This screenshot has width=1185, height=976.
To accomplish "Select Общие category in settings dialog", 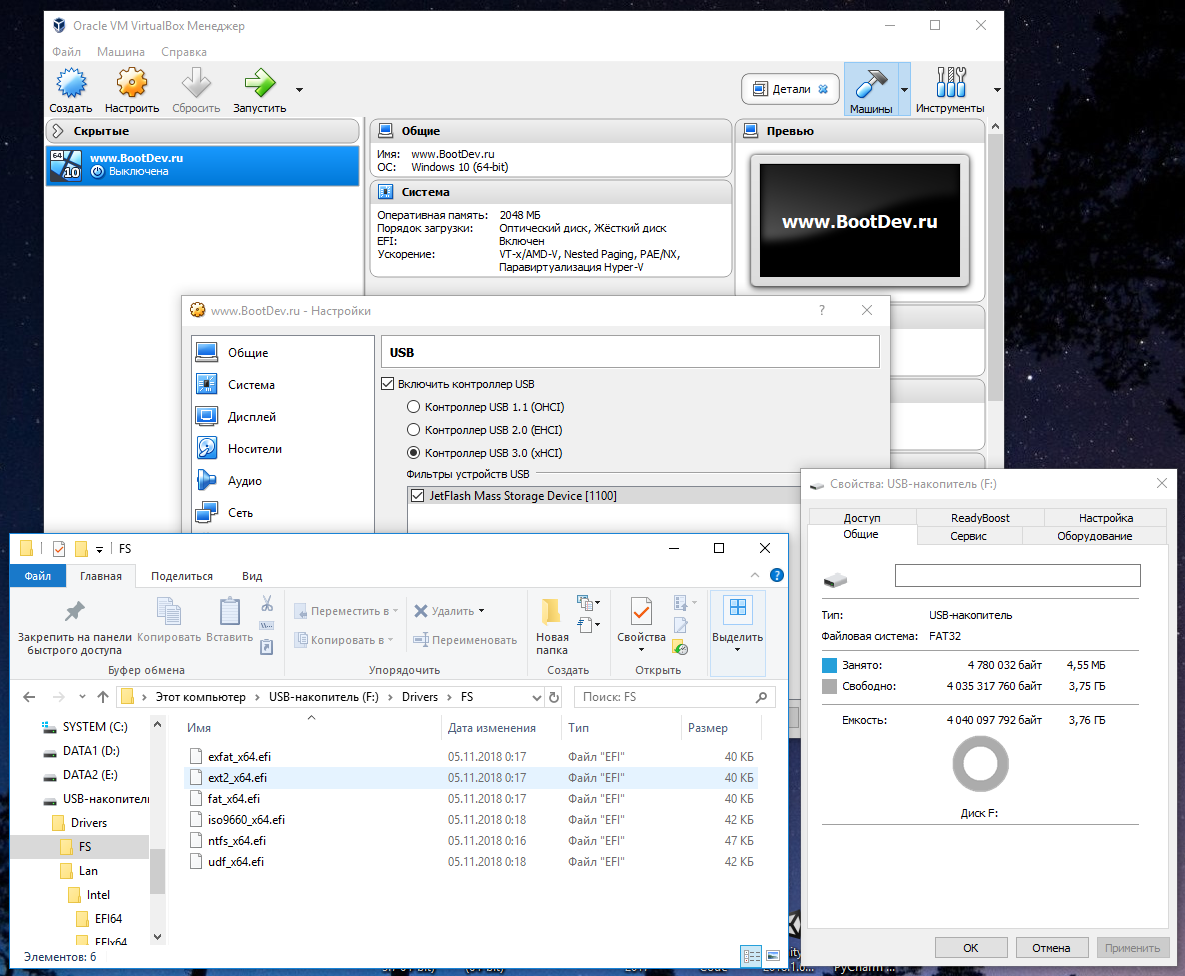I will click(x=283, y=352).
